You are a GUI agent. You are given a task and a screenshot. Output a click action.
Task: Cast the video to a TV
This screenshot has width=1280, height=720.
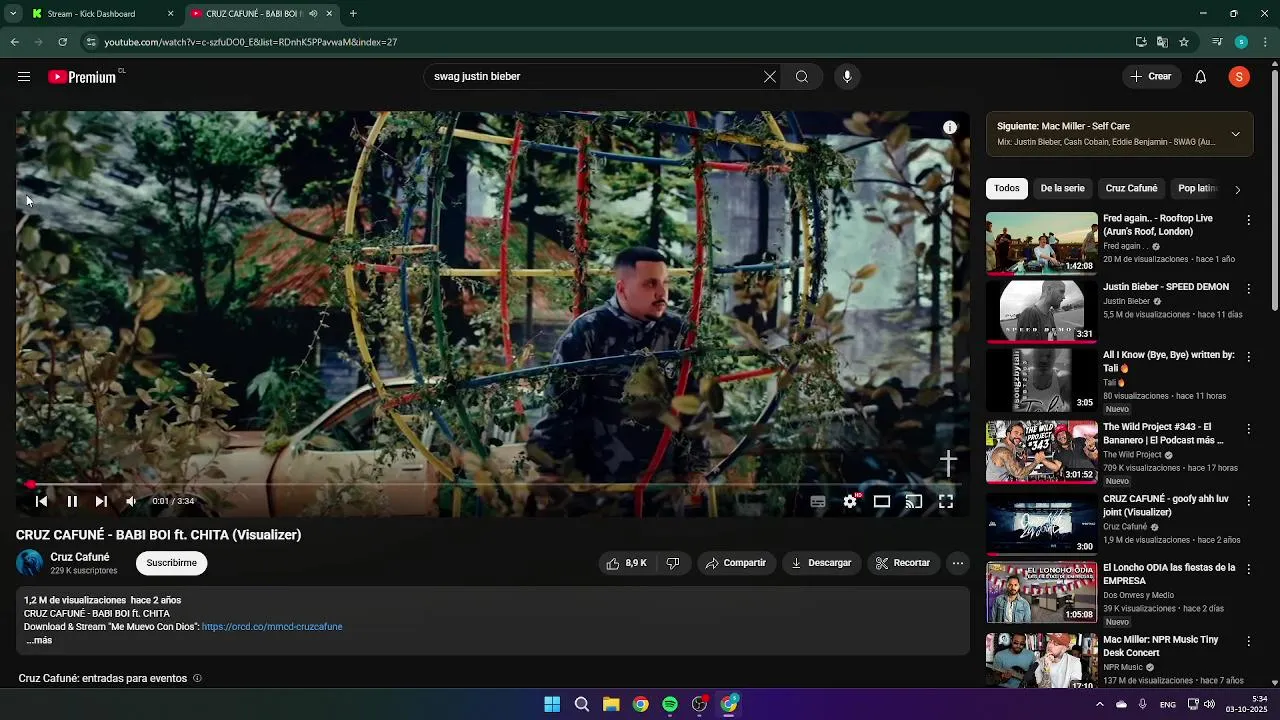pos(914,502)
